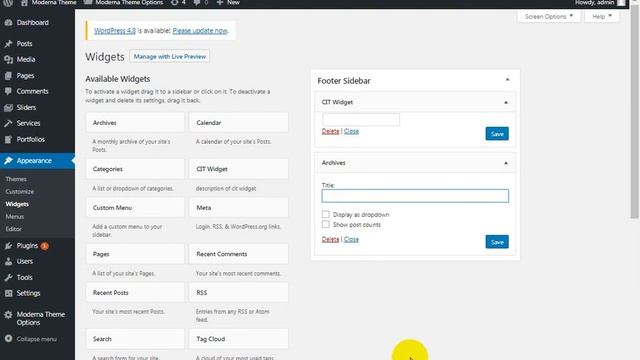The height and width of the screenshot is (360, 640).
Task: Click the Services wrench icon
Action: [8, 123]
